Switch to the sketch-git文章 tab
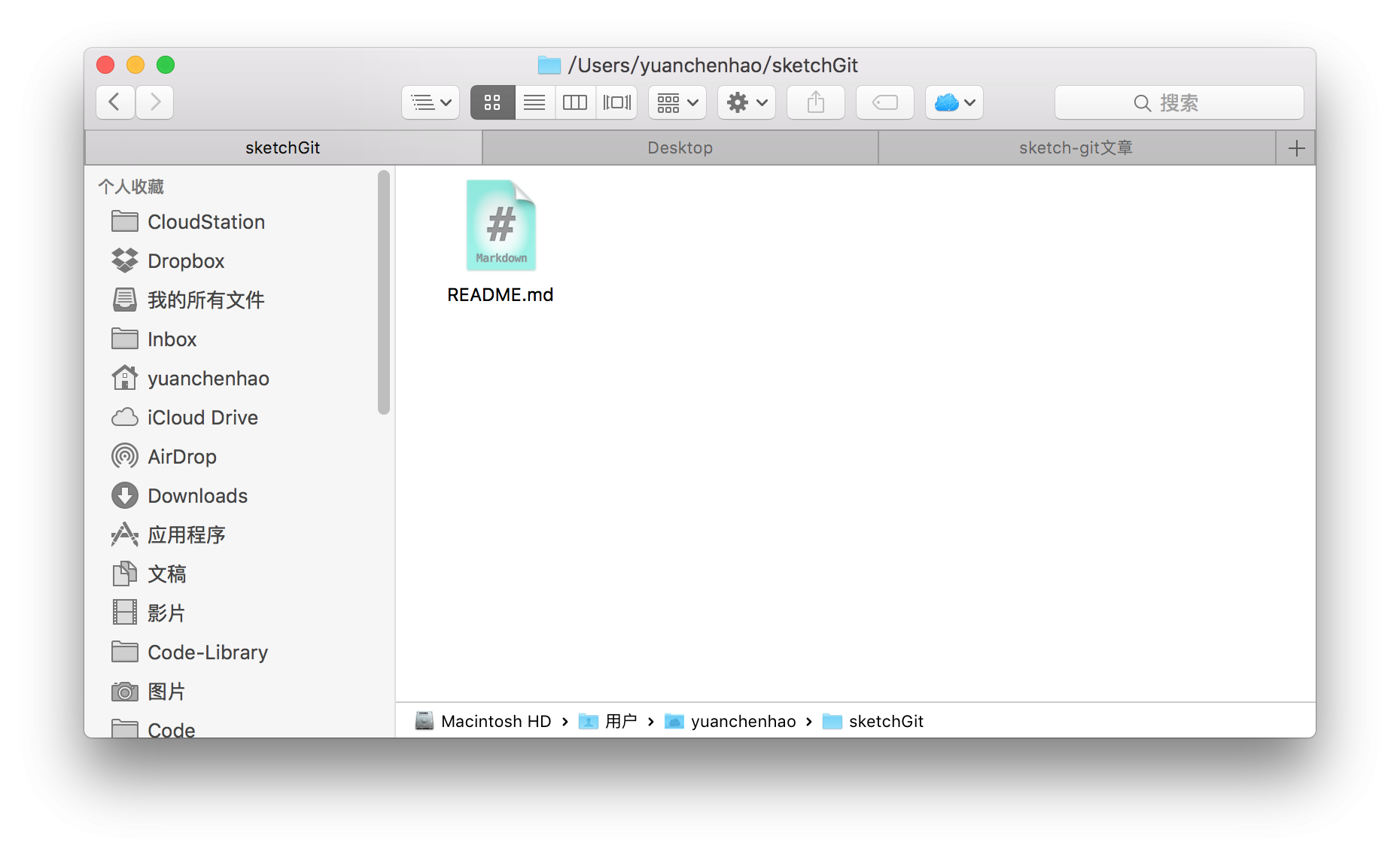Image resolution: width=1400 pixels, height=858 pixels. click(1076, 148)
